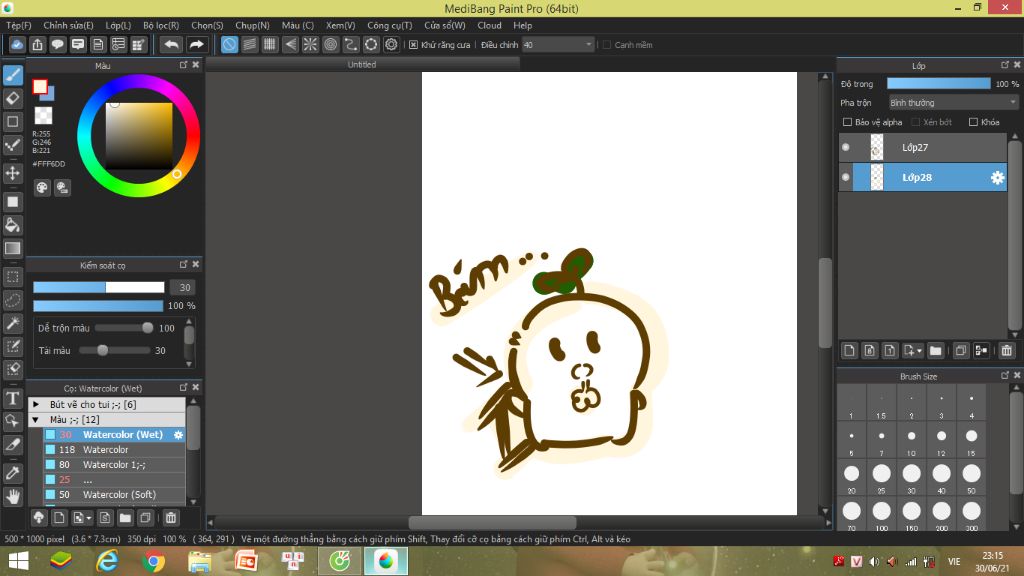Viewport: 1024px width, 576px height.
Task: Enable radial snap guide
Action: point(310,44)
